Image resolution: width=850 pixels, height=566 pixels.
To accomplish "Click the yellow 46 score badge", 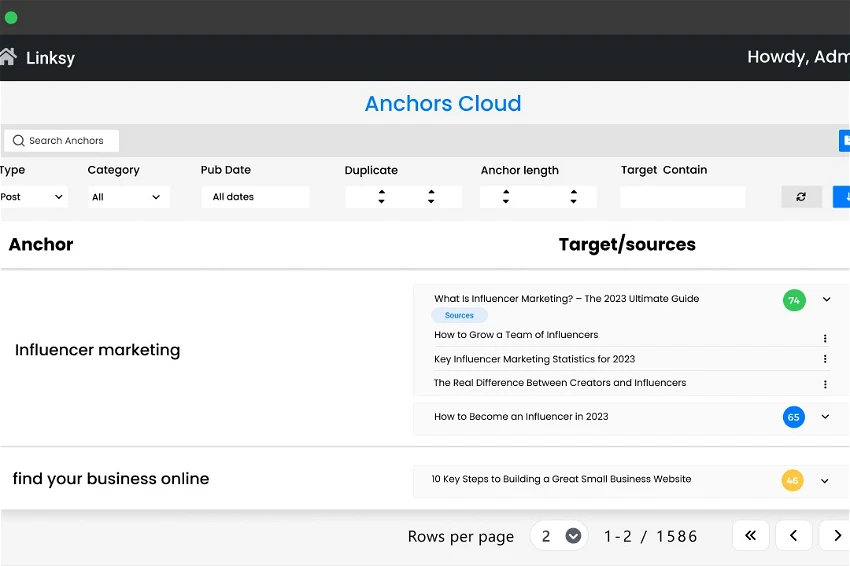I will click(x=792, y=480).
